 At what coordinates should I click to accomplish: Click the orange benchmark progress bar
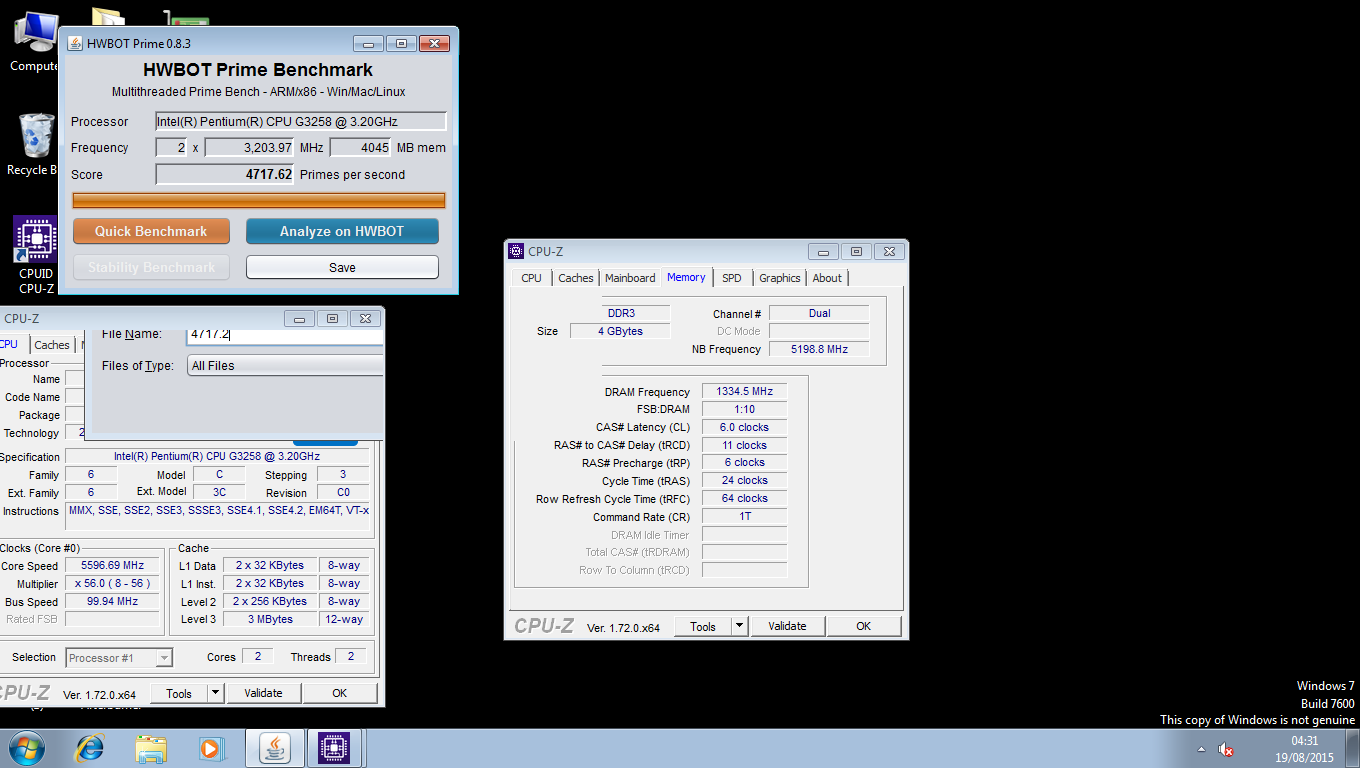[259, 200]
